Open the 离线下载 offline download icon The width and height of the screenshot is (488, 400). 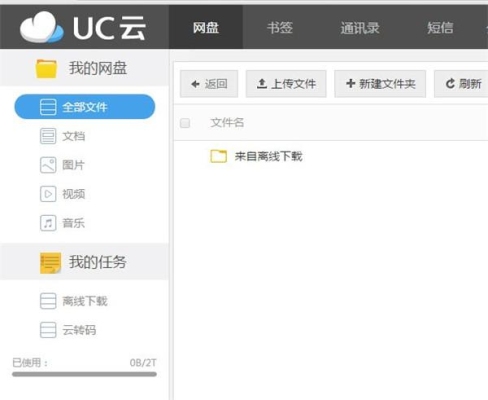48,301
